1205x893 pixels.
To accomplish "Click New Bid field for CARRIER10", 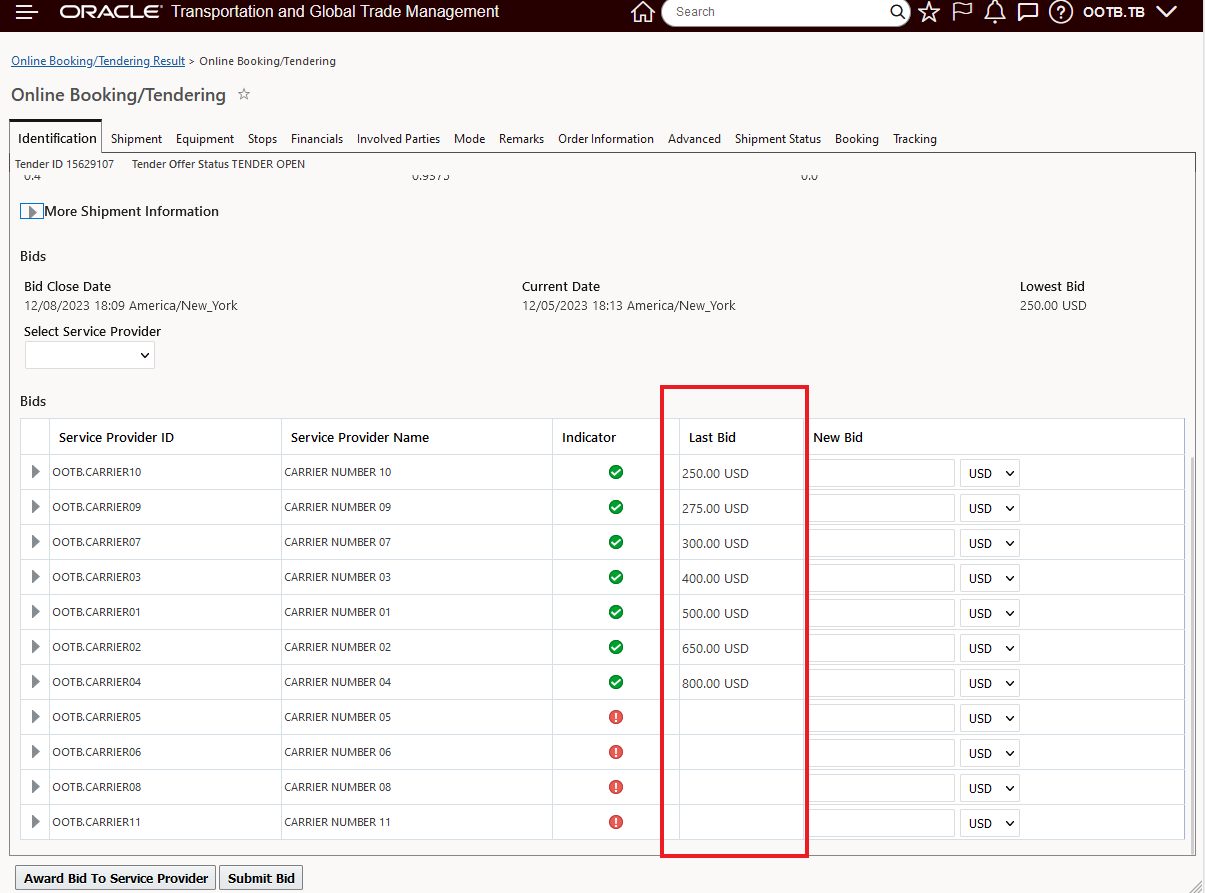I will coord(881,473).
